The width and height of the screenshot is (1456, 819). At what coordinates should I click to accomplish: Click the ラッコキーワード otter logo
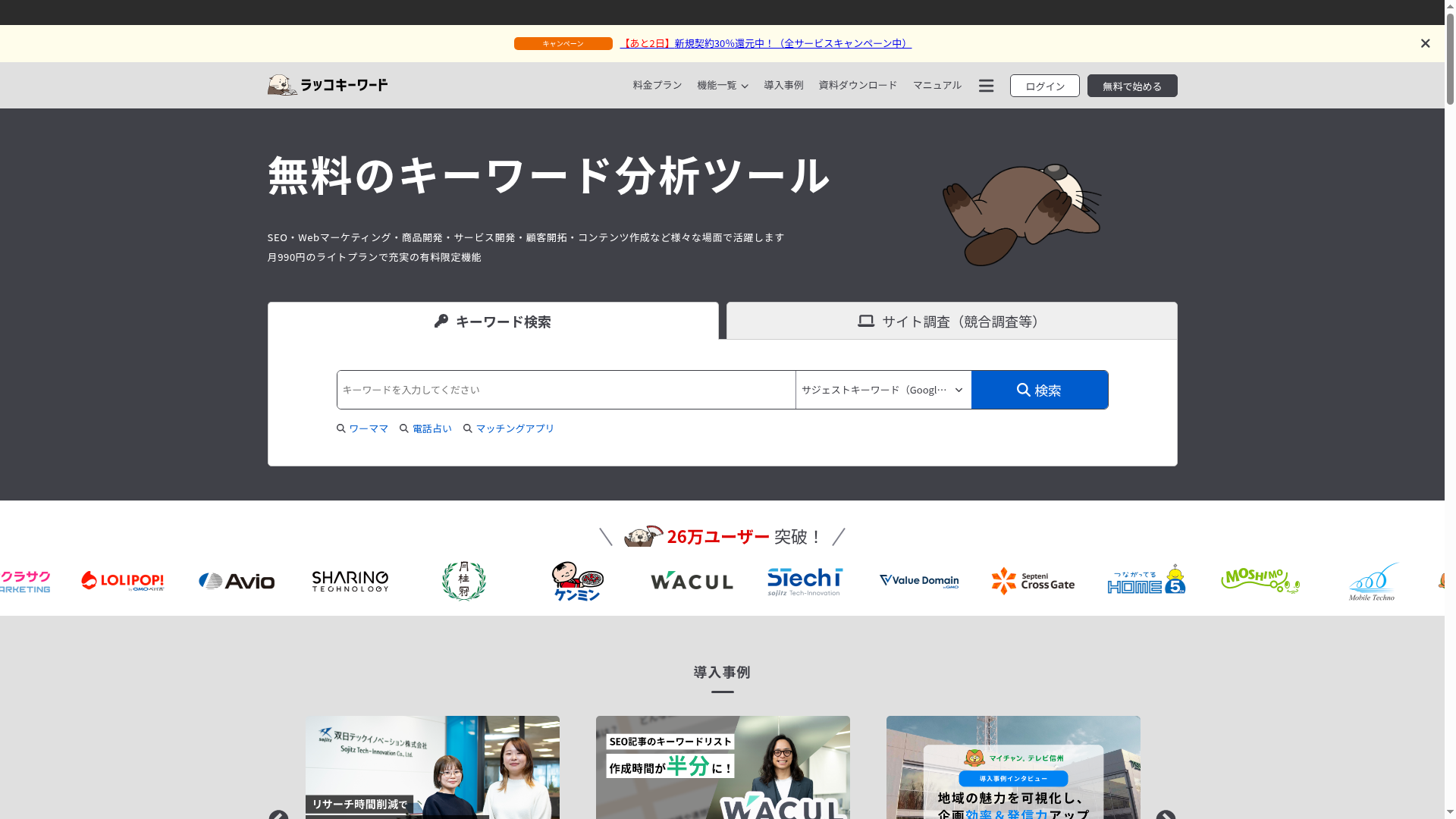[327, 85]
